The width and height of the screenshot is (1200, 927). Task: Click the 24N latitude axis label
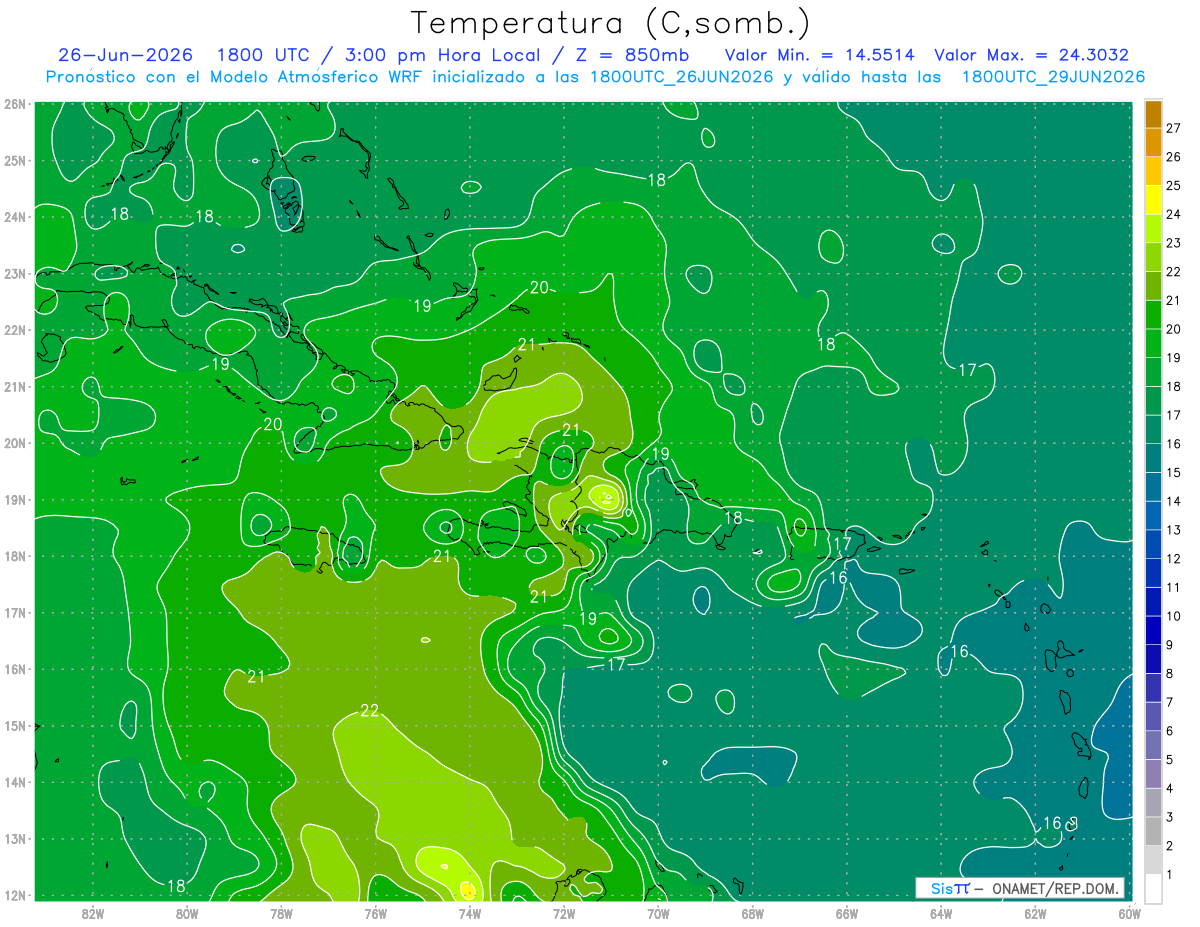click(14, 216)
